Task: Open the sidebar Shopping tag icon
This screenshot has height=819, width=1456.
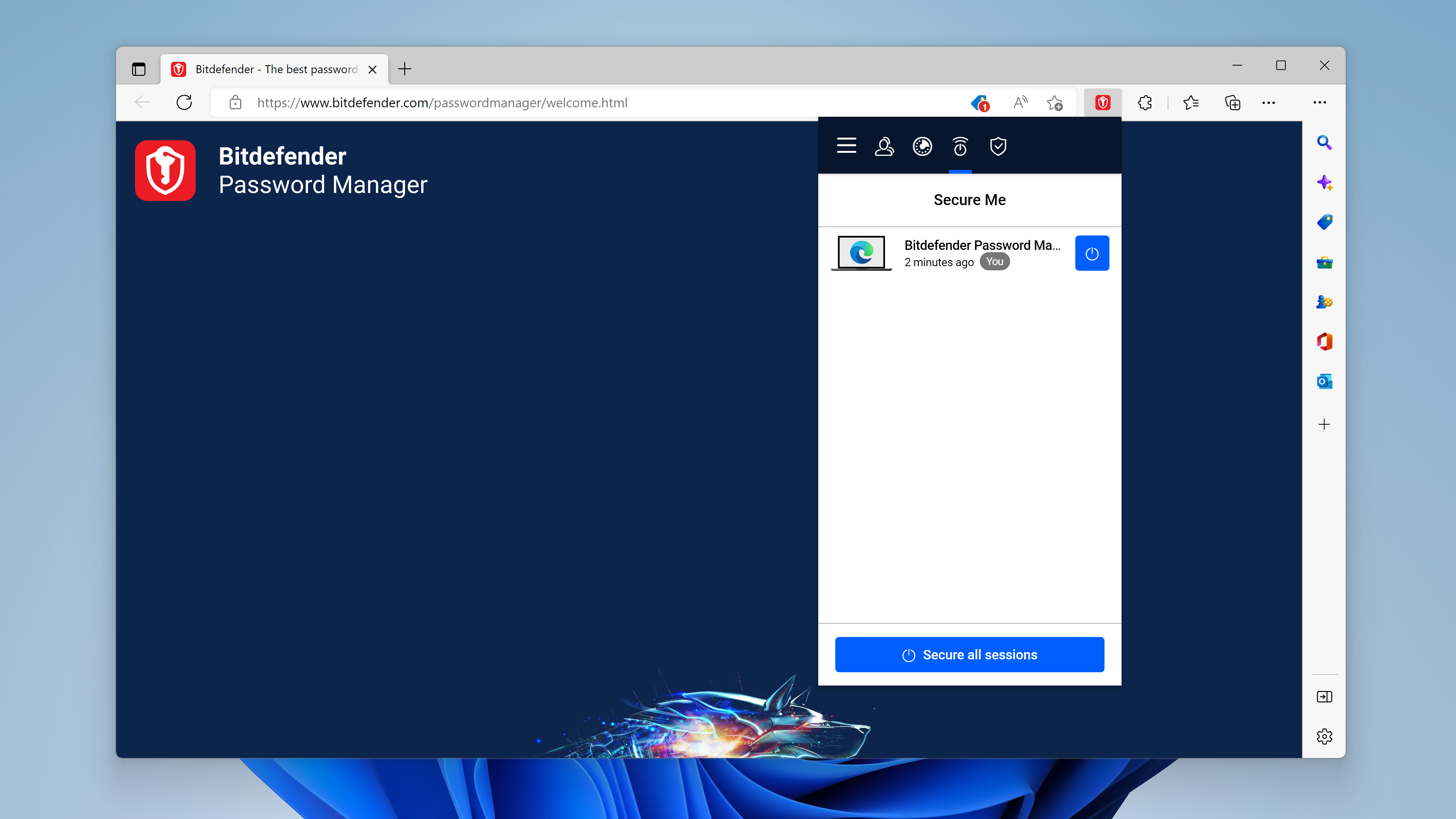Action: point(1324,222)
